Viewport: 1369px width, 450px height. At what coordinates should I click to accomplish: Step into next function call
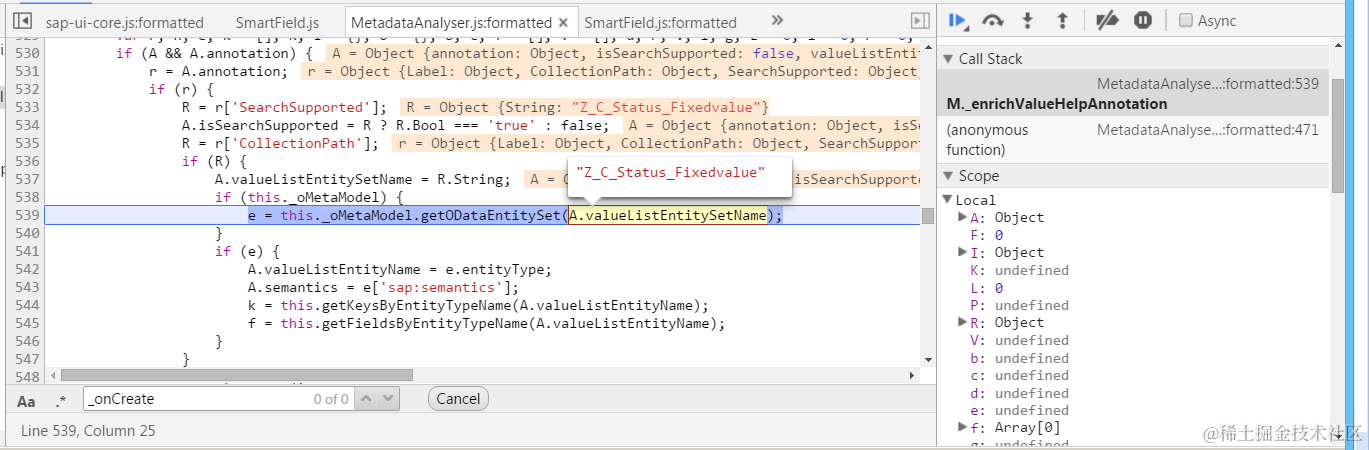click(1027, 20)
